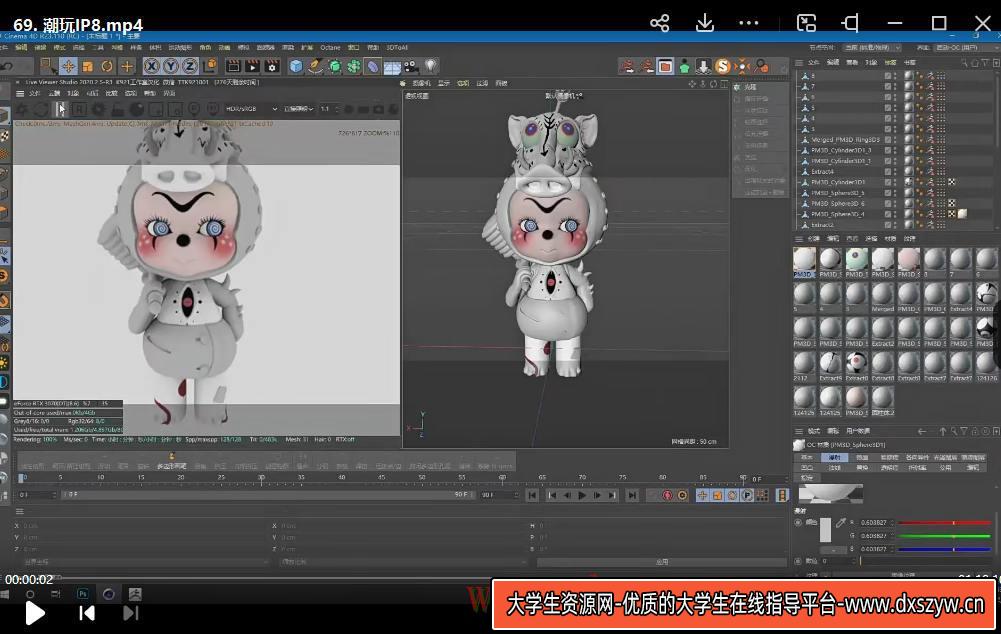Click the green Cloner MoGraph icon
Image resolution: width=1001 pixels, height=634 pixels.
(354, 66)
